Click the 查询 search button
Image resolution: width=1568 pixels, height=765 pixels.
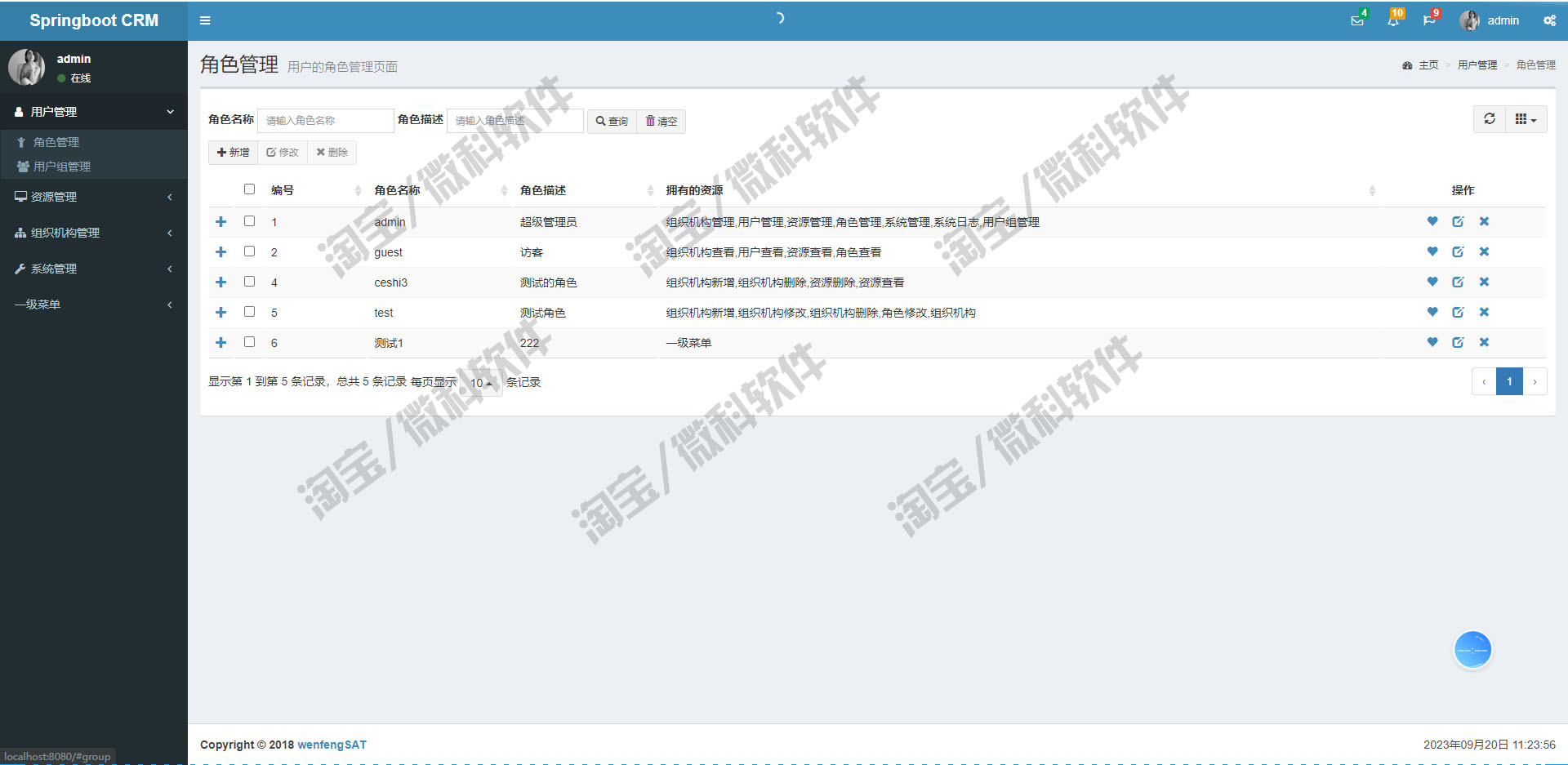pos(612,121)
